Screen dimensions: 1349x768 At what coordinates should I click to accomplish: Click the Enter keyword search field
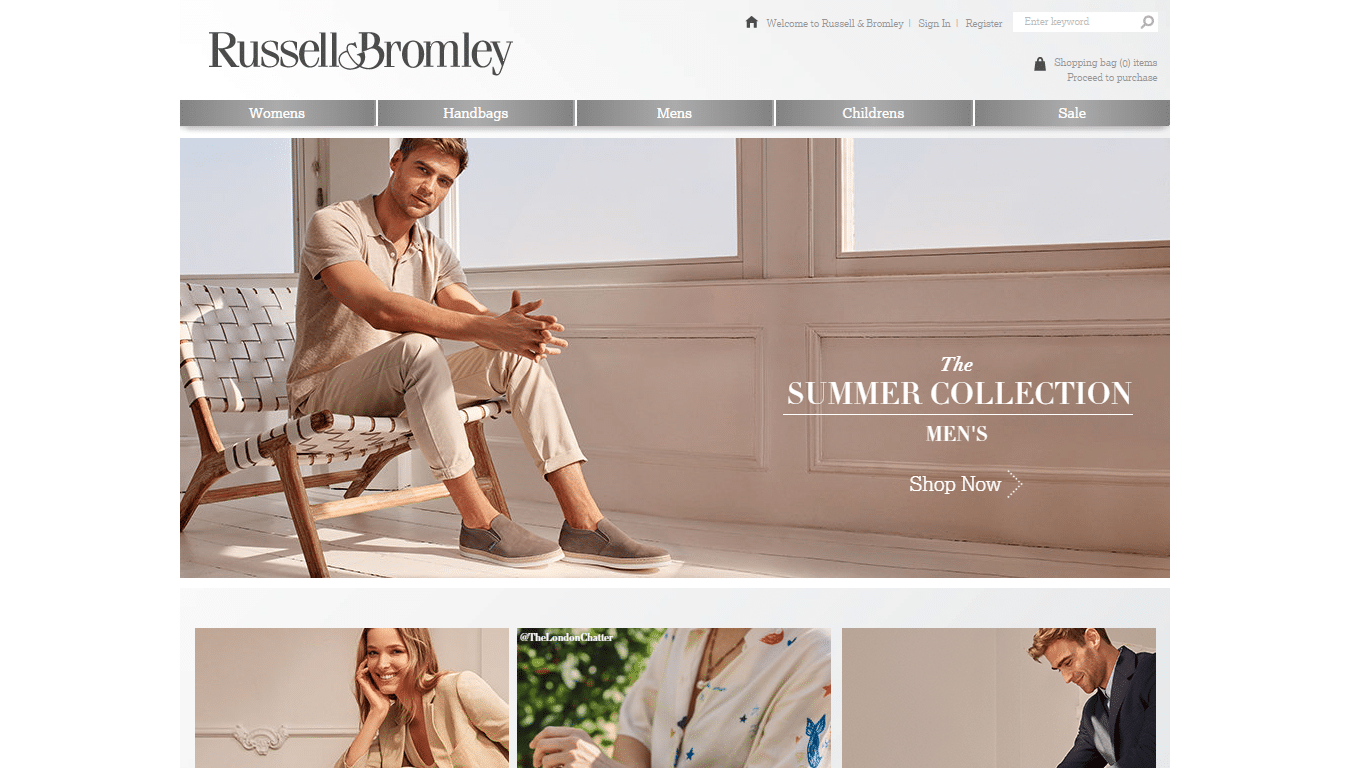pyautogui.click(x=1076, y=22)
